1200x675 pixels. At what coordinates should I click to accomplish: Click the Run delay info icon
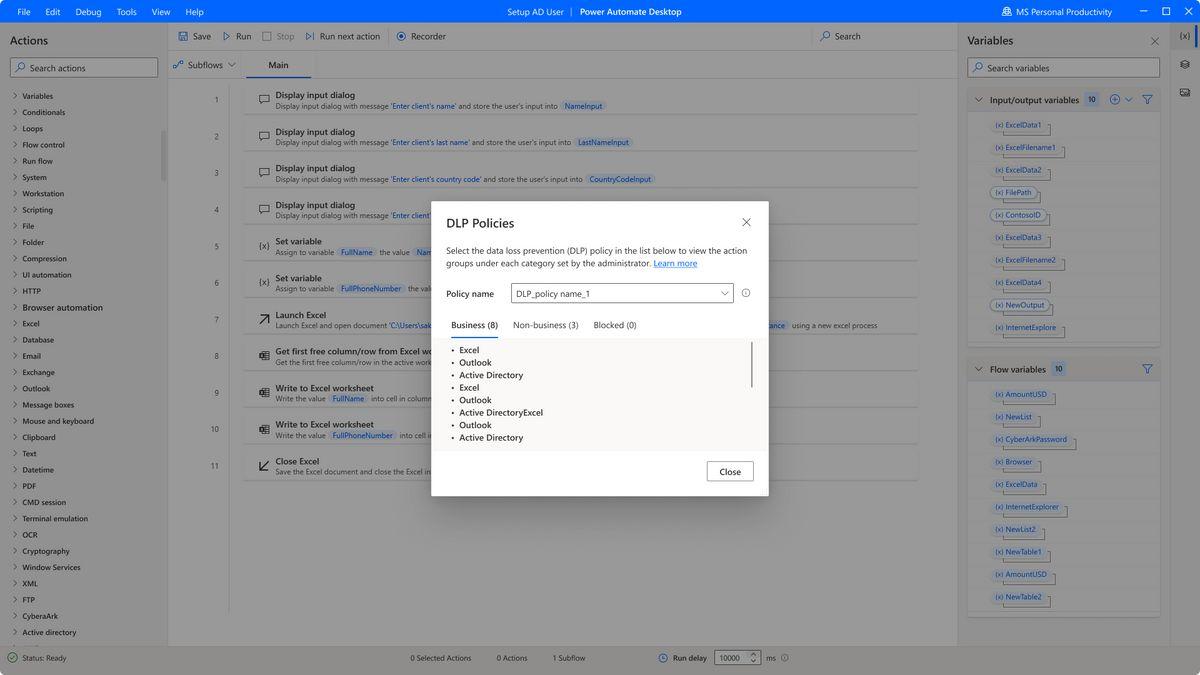[785, 658]
